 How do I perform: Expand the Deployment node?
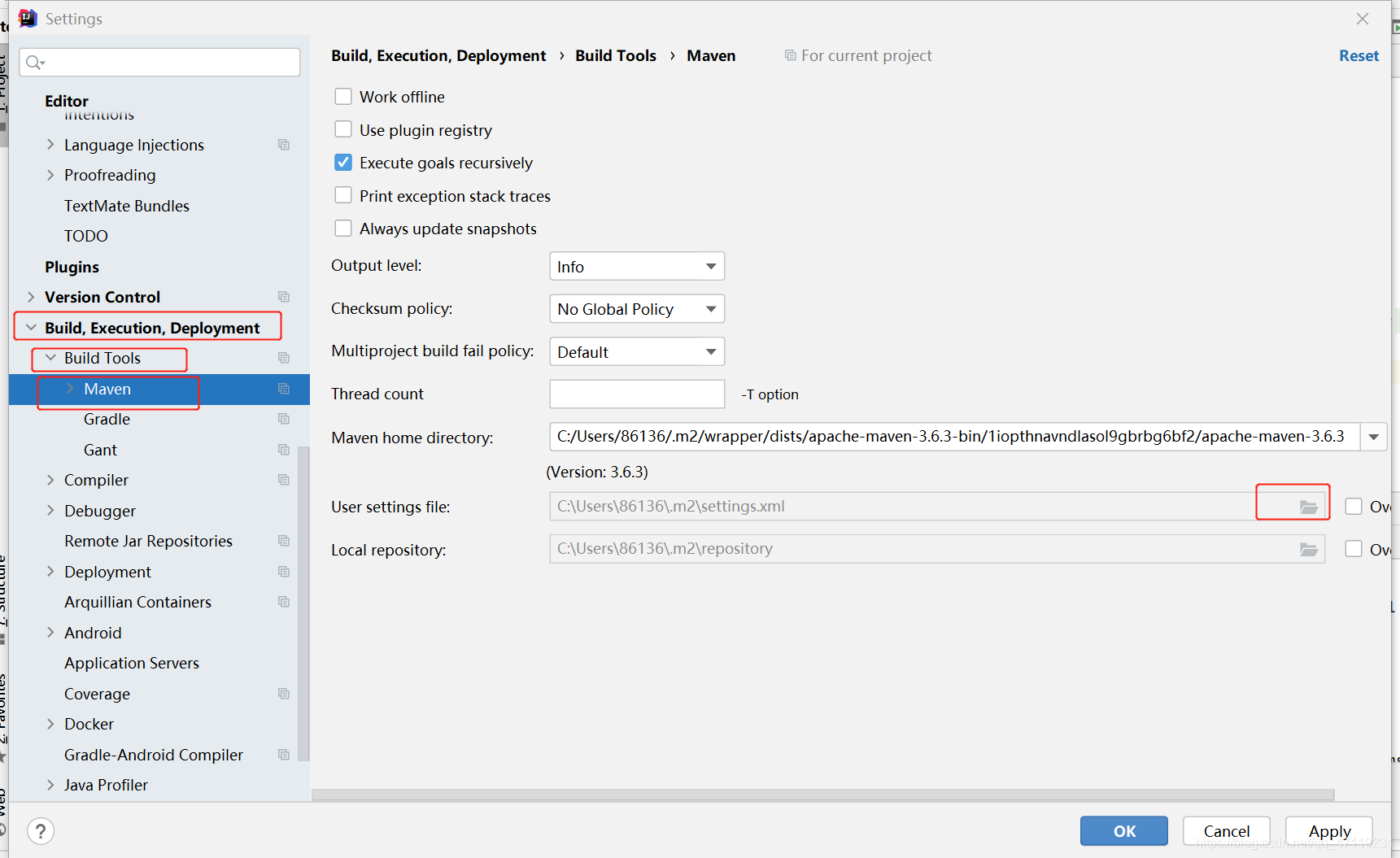click(x=50, y=572)
